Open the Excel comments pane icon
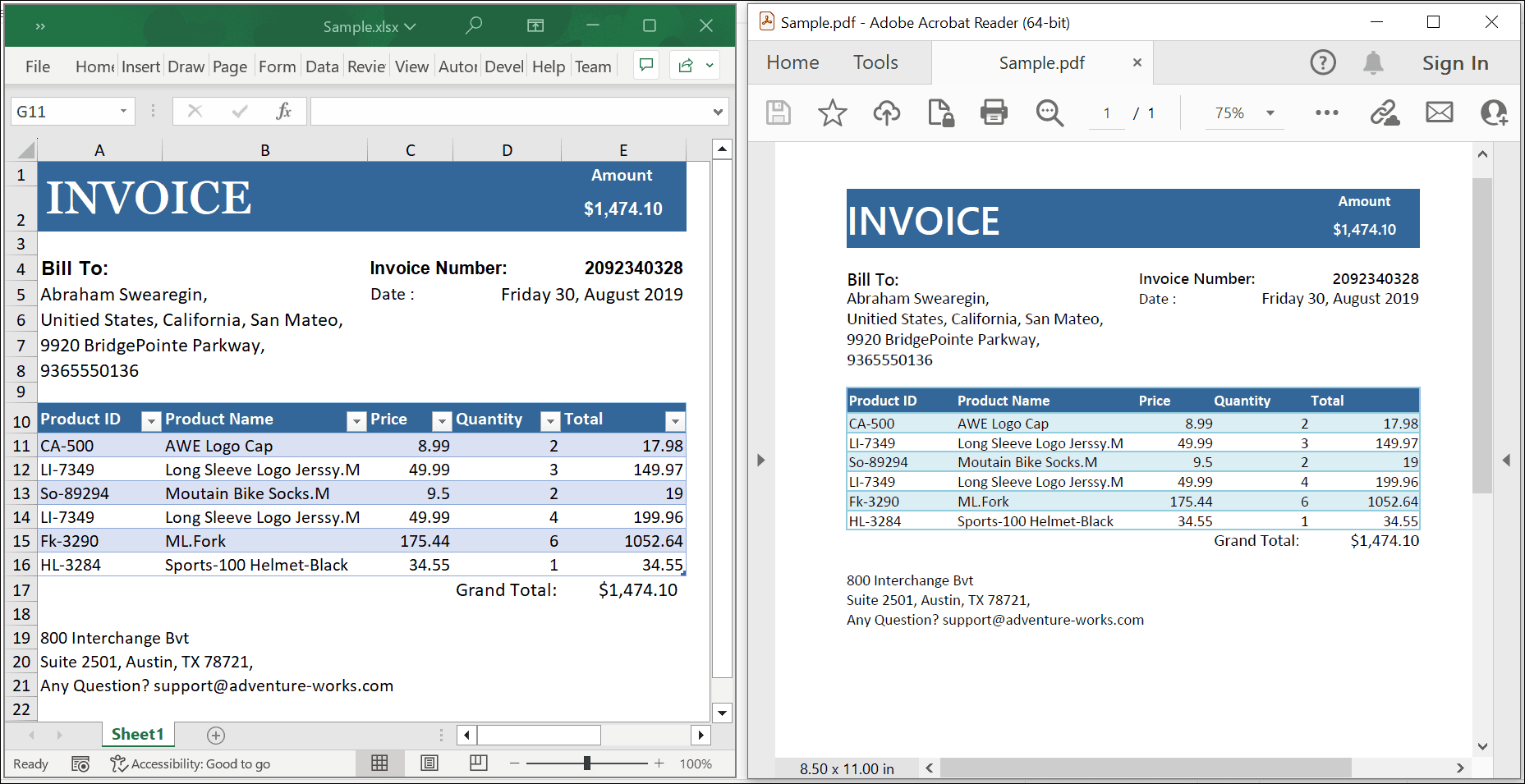The height and width of the screenshot is (784, 1525). pos(646,66)
